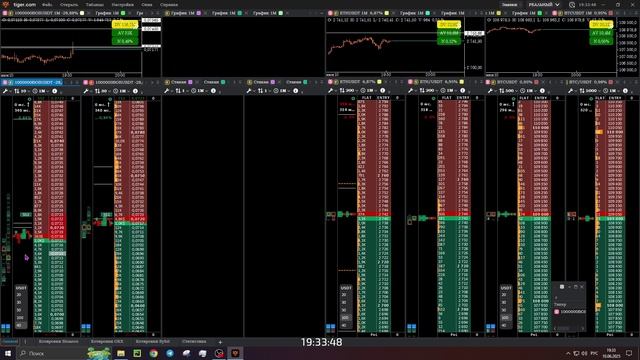Open Telegram from the taskbar
This screenshot has width=640, height=360.
coord(170,353)
